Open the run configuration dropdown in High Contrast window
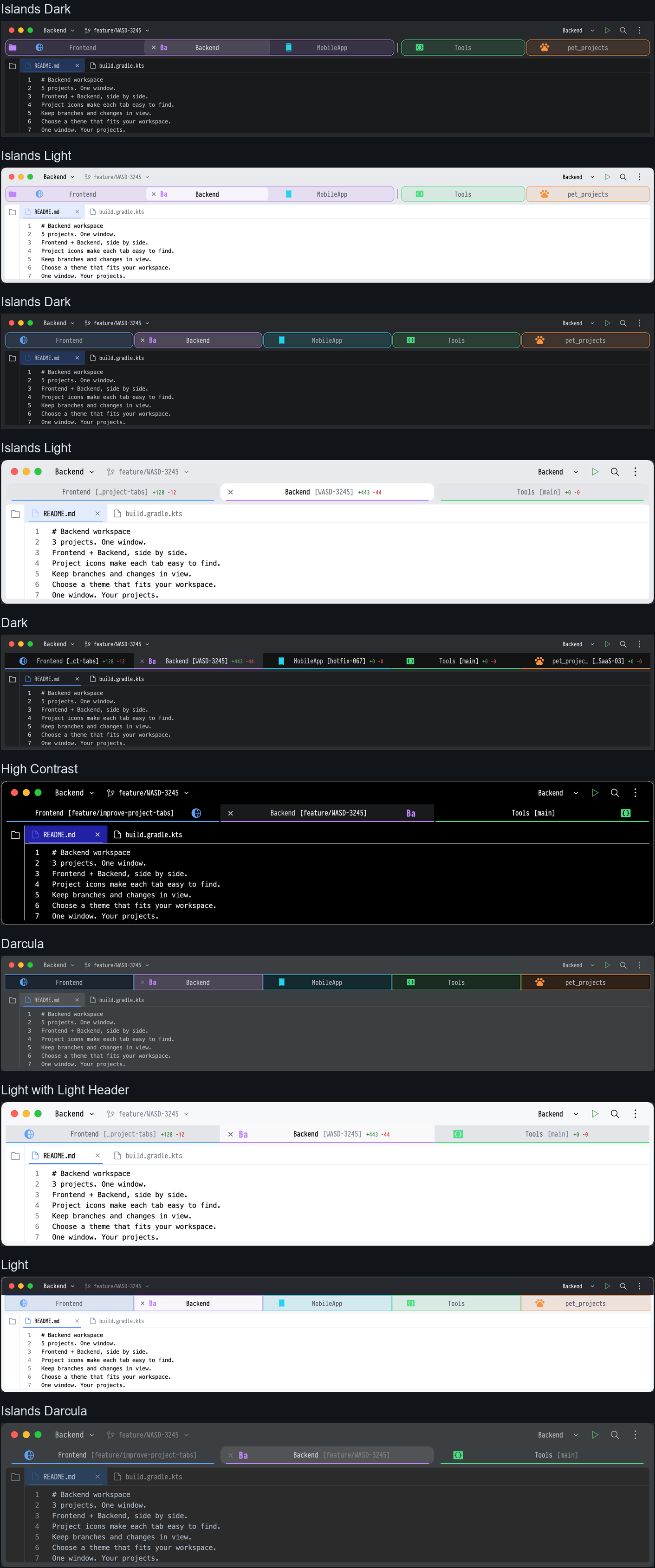The width and height of the screenshot is (655, 1568). coord(558,792)
